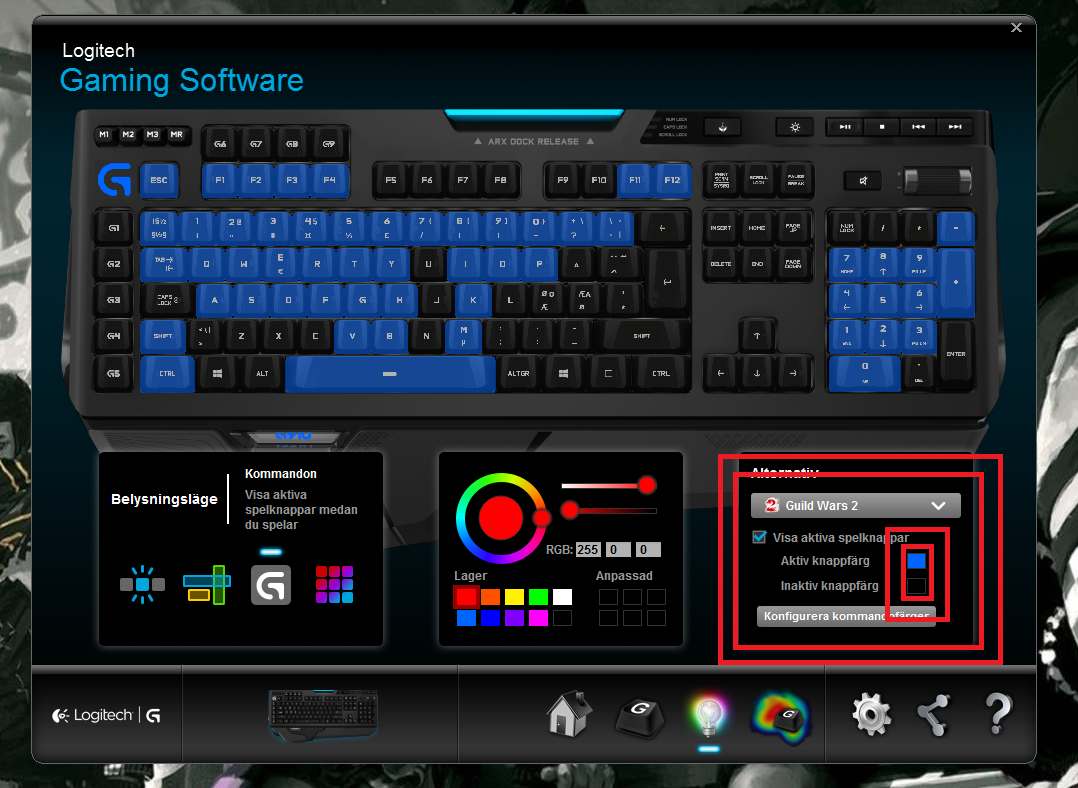Select the purple stock color swatch
The image size is (1078, 788).
coord(514,617)
